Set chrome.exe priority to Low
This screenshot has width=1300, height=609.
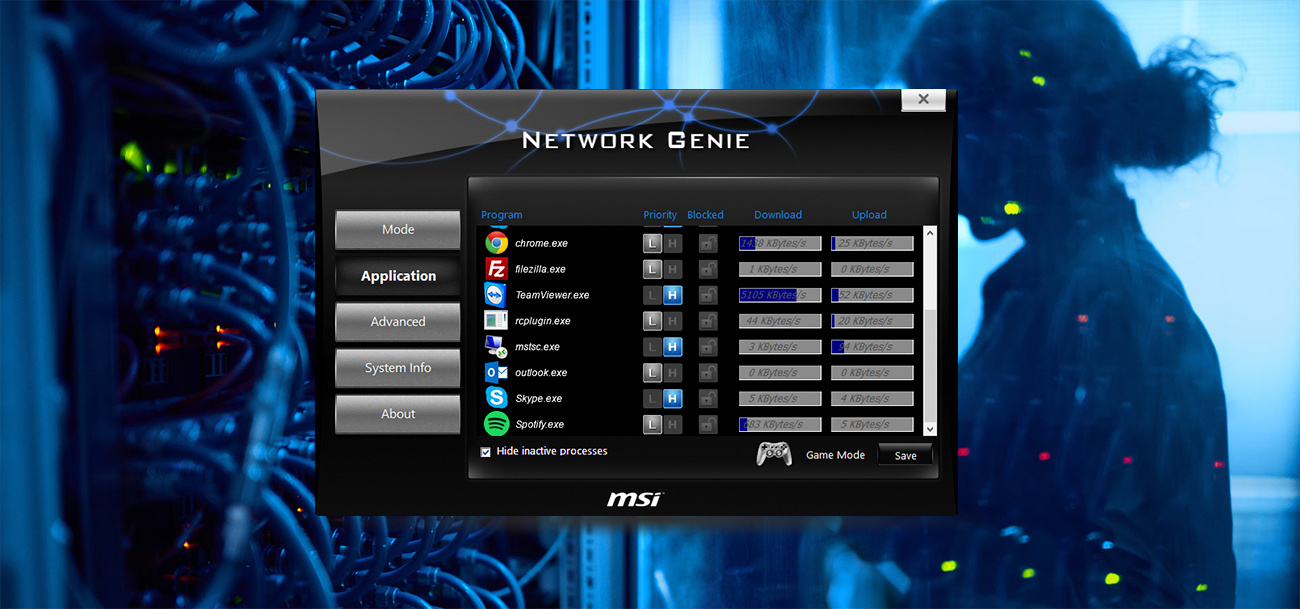click(652, 243)
